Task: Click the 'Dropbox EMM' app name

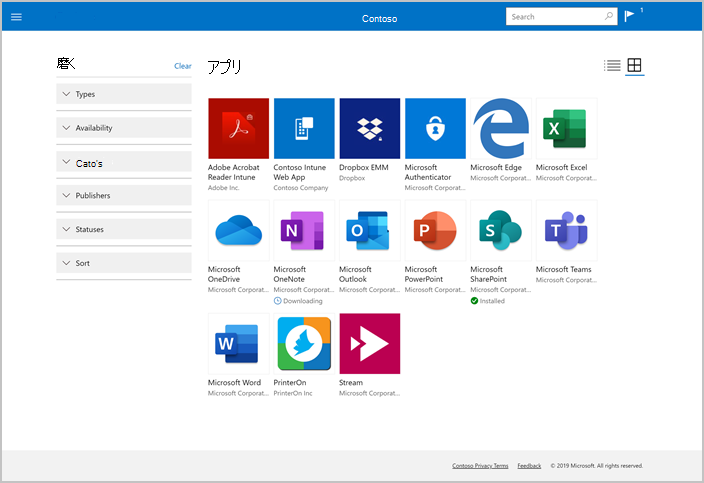Action: tap(364, 167)
